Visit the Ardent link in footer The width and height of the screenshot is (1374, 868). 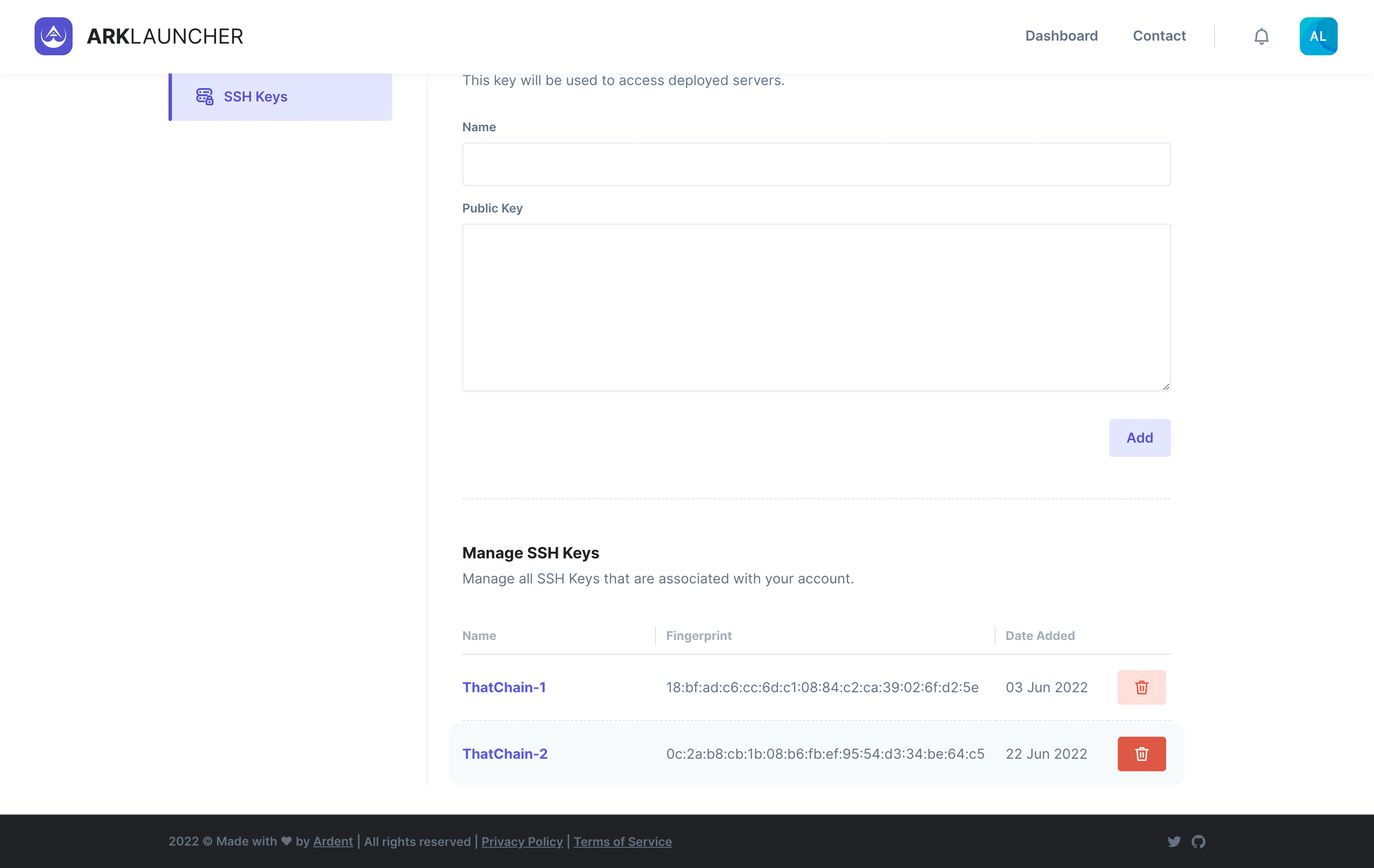coord(333,842)
